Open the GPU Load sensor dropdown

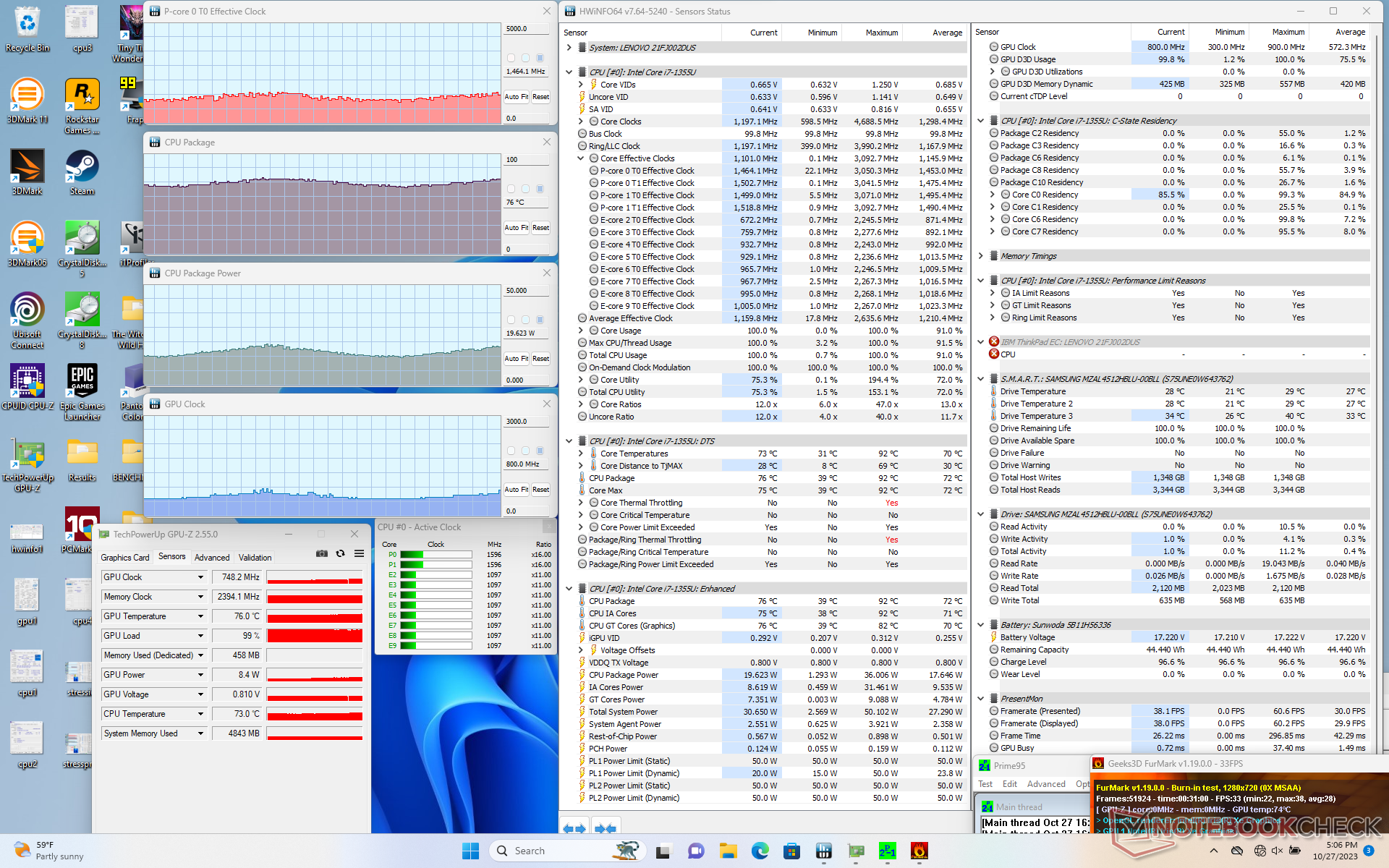(x=200, y=636)
